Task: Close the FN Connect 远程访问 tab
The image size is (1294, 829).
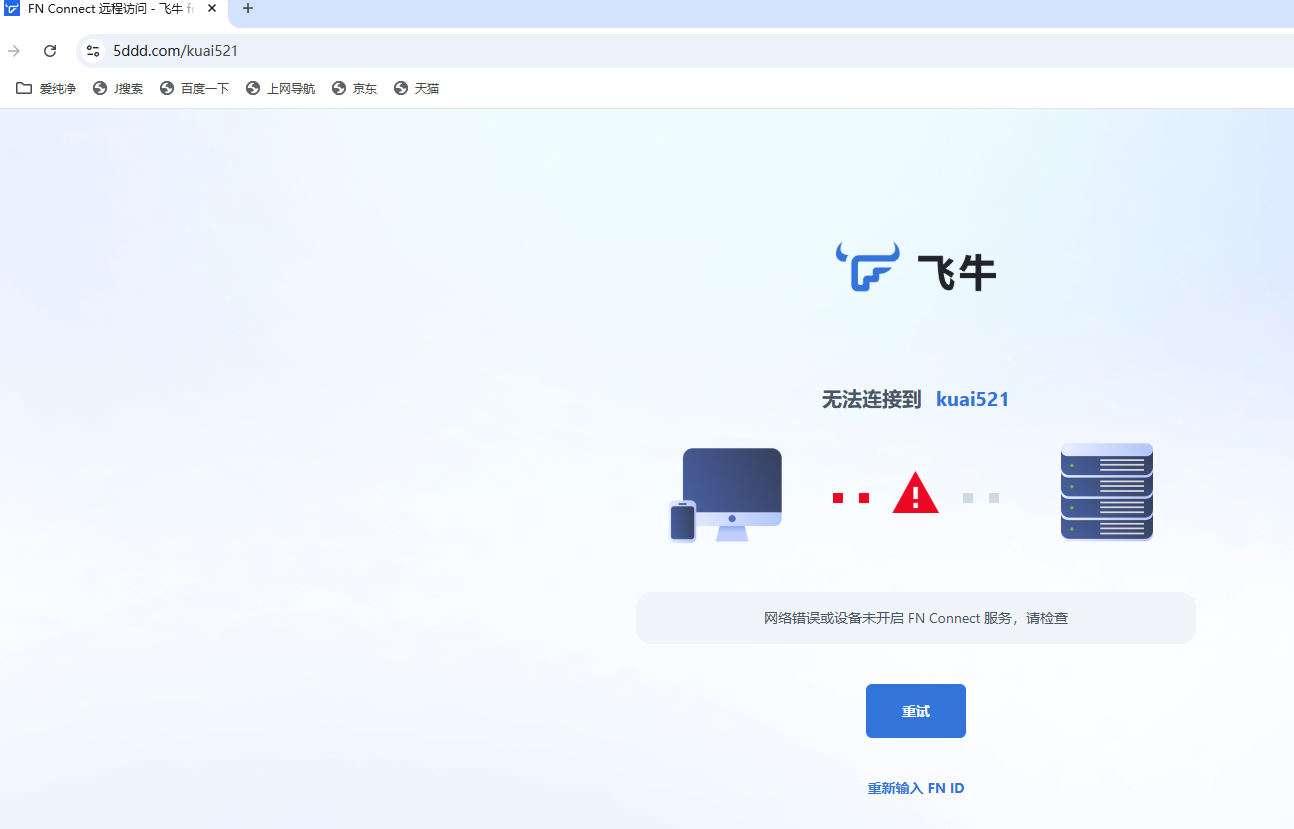Action: point(212,9)
